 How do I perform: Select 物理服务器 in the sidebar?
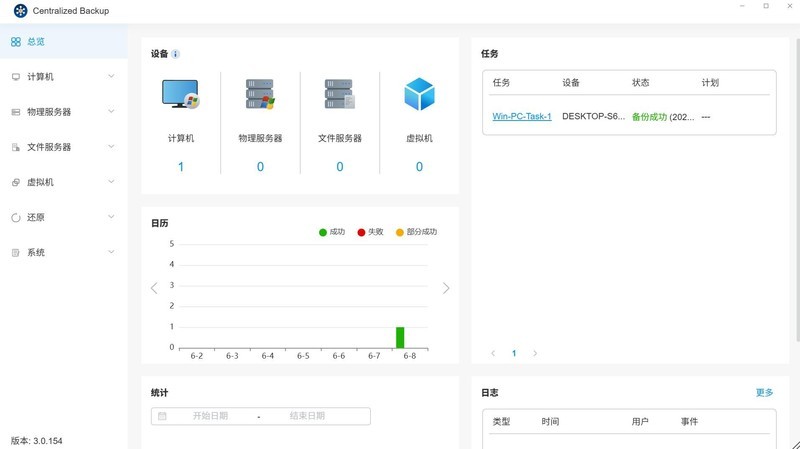pos(49,112)
